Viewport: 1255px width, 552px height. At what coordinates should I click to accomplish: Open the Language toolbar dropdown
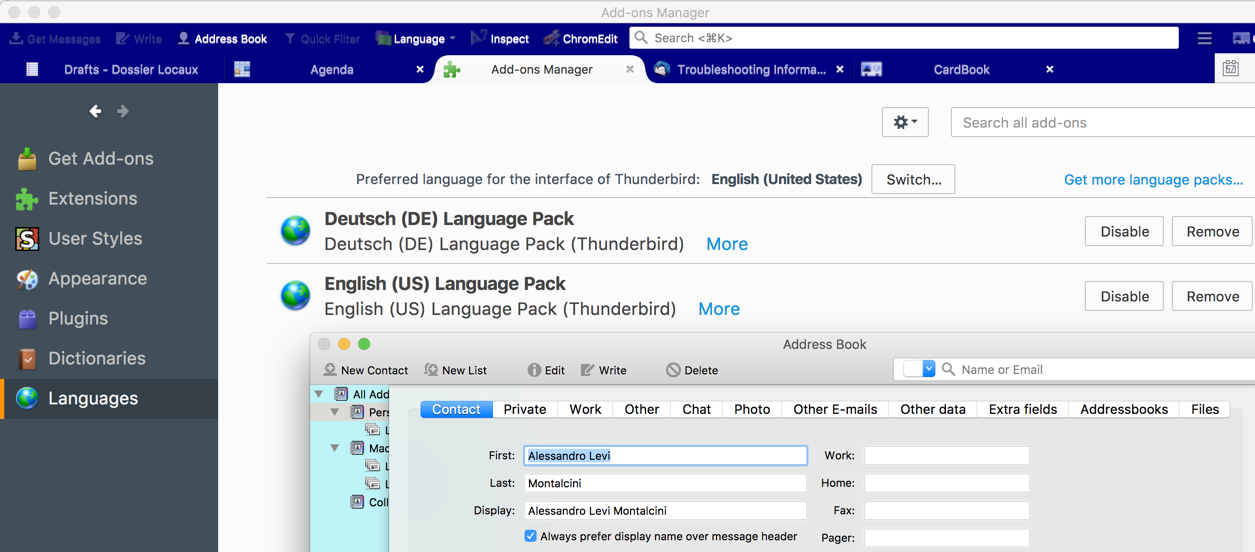415,39
